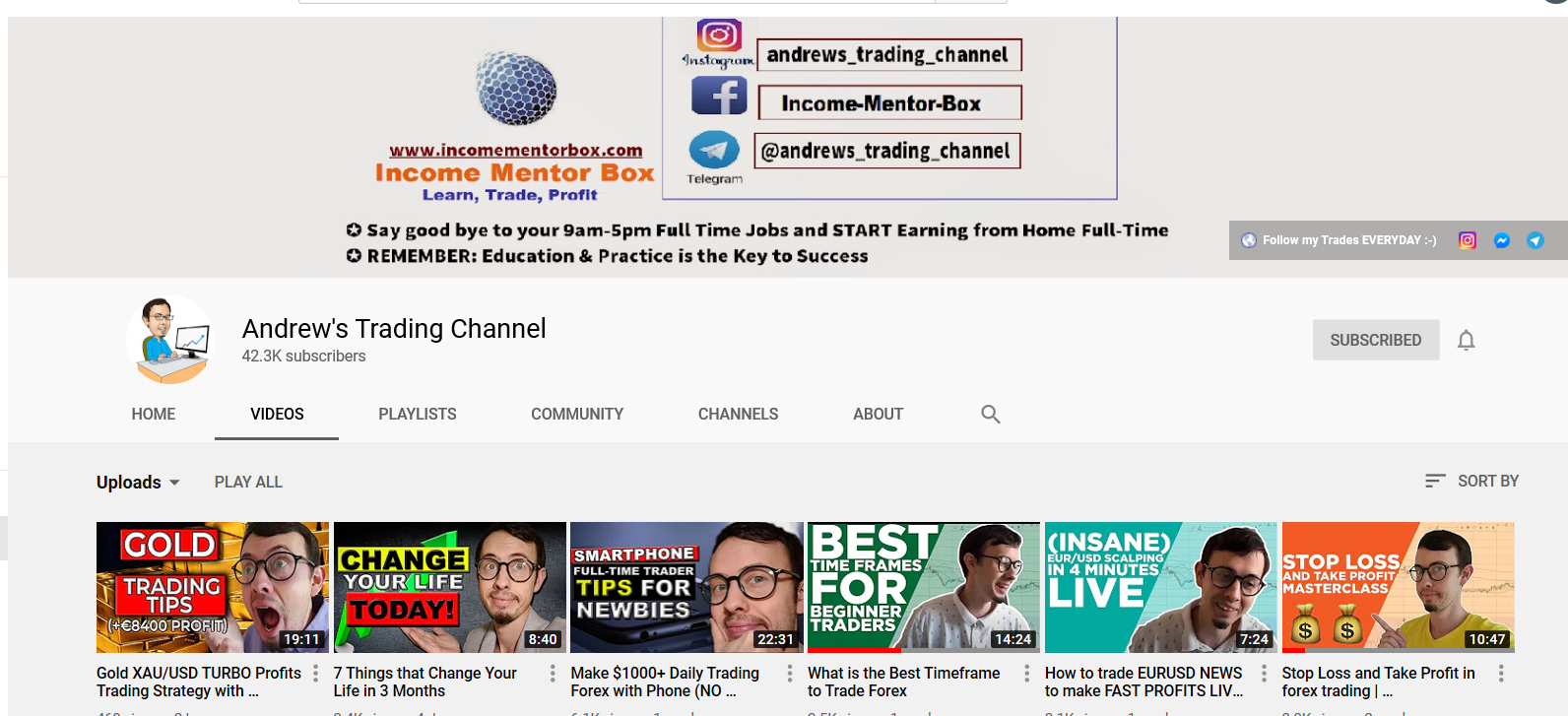Open options menu for Stop Loss video

pos(1500,674)
